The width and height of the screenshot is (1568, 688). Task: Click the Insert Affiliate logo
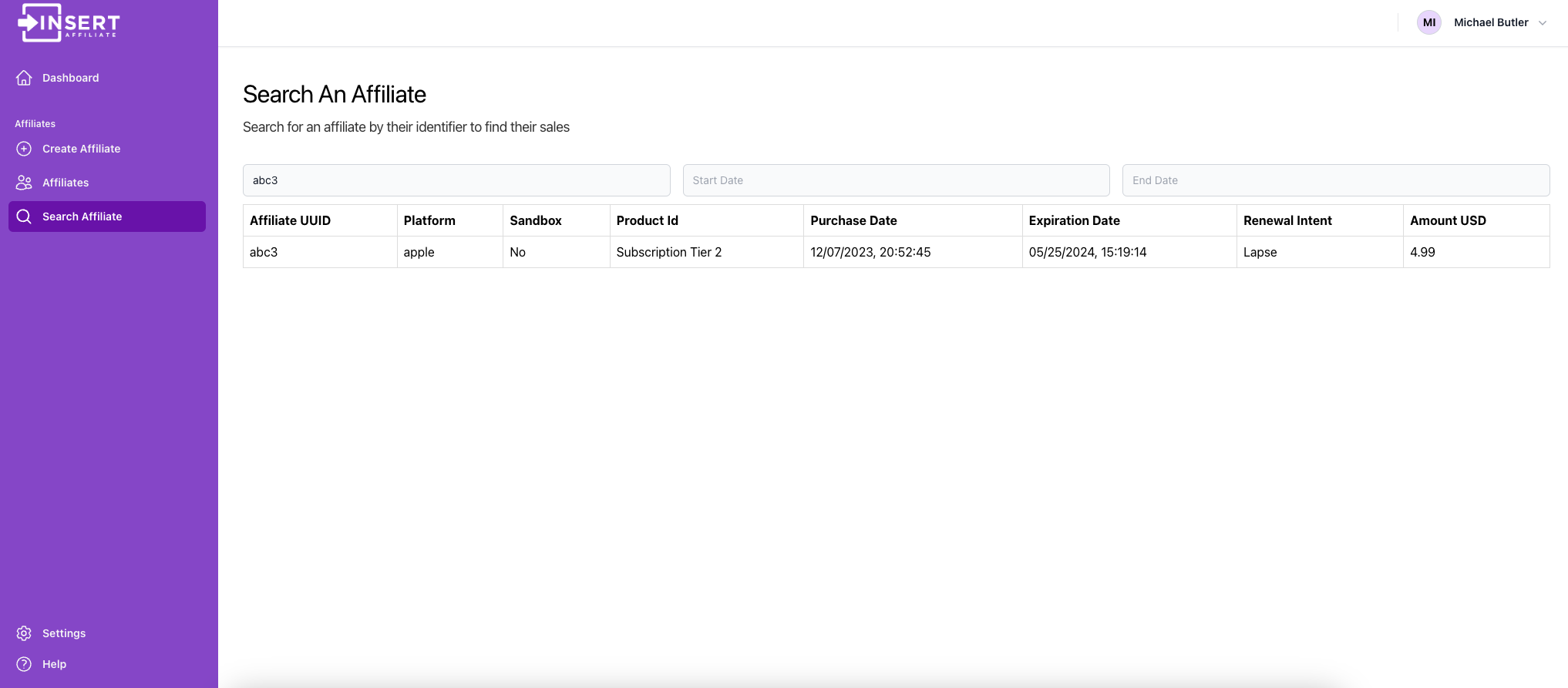pyautogui.click(x=69, y=23)
